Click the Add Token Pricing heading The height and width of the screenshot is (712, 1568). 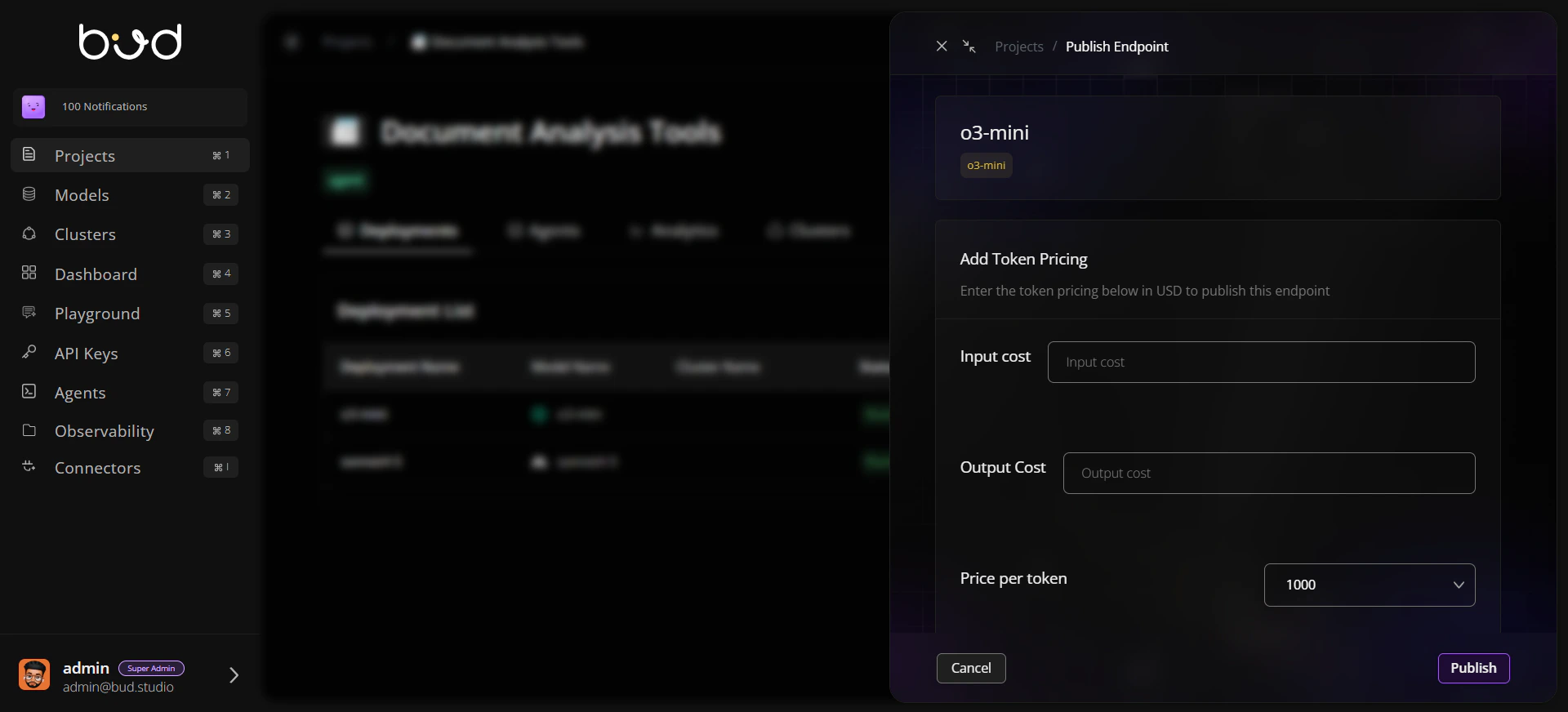[x=1023, y=259]
